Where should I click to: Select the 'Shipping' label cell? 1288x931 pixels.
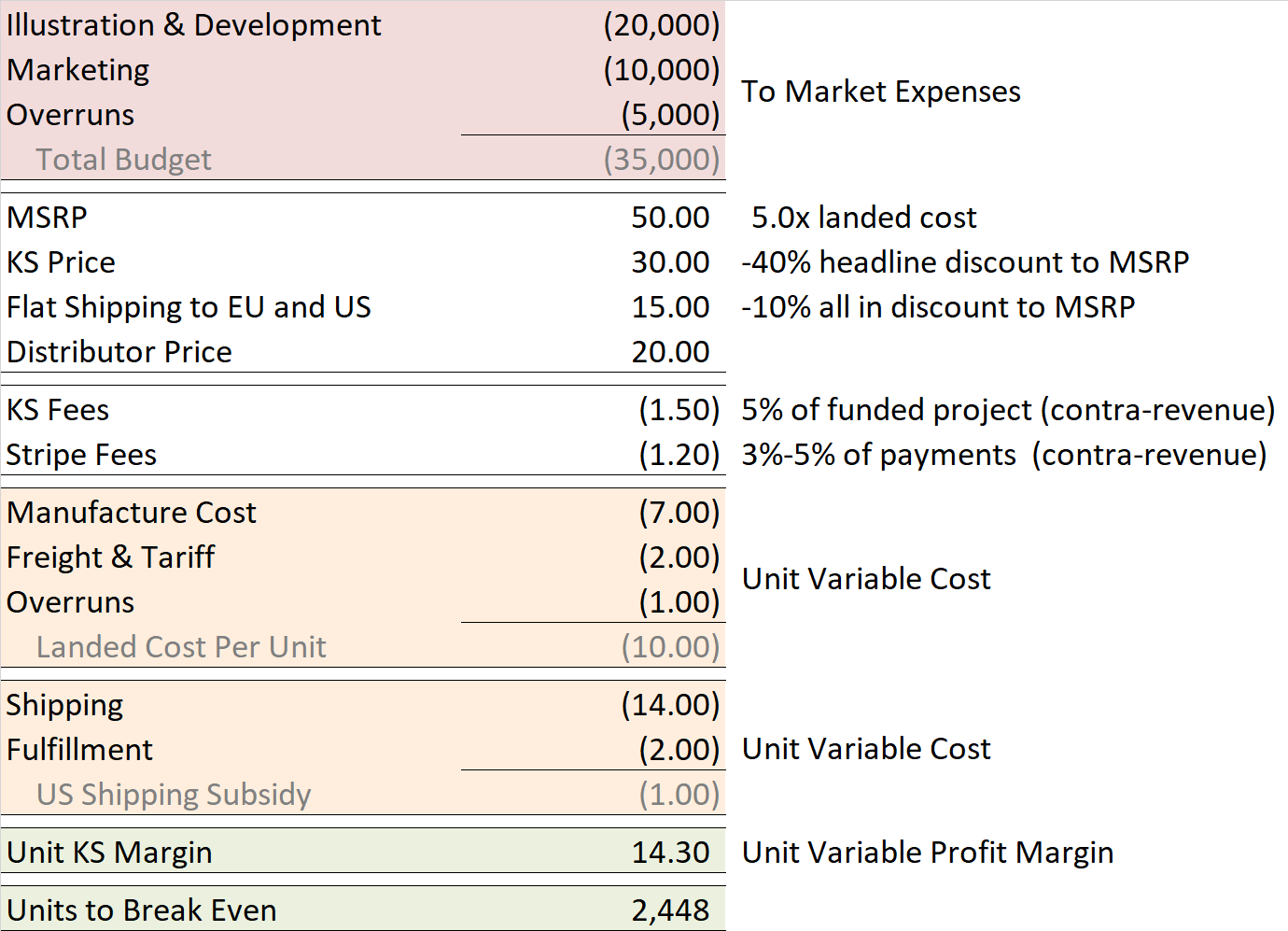pyautogui.click(x=65, y=706)
